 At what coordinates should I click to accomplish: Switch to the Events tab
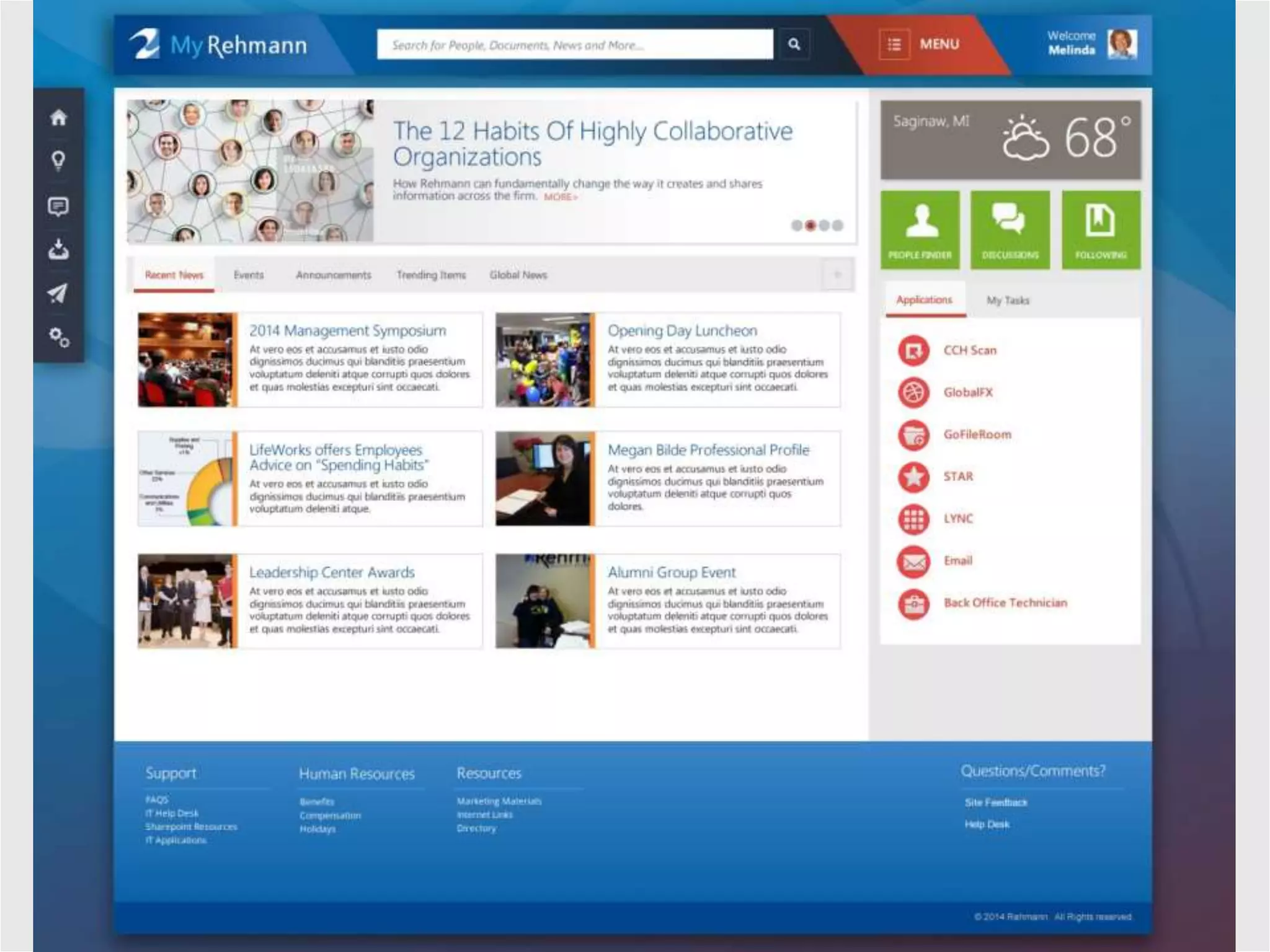click(249, 275)
